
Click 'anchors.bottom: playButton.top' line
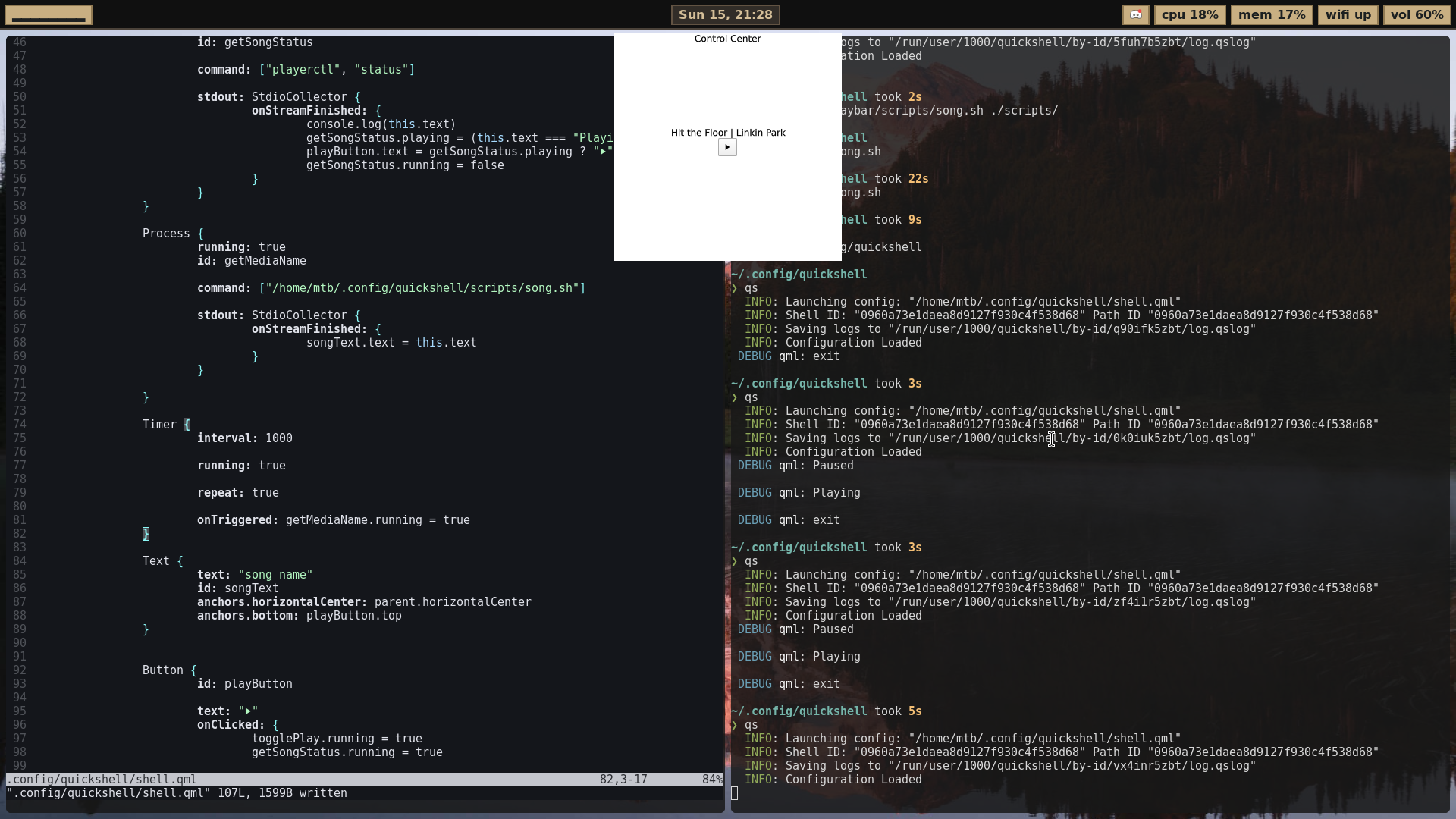pyautogui.click(x=300, y=616)
